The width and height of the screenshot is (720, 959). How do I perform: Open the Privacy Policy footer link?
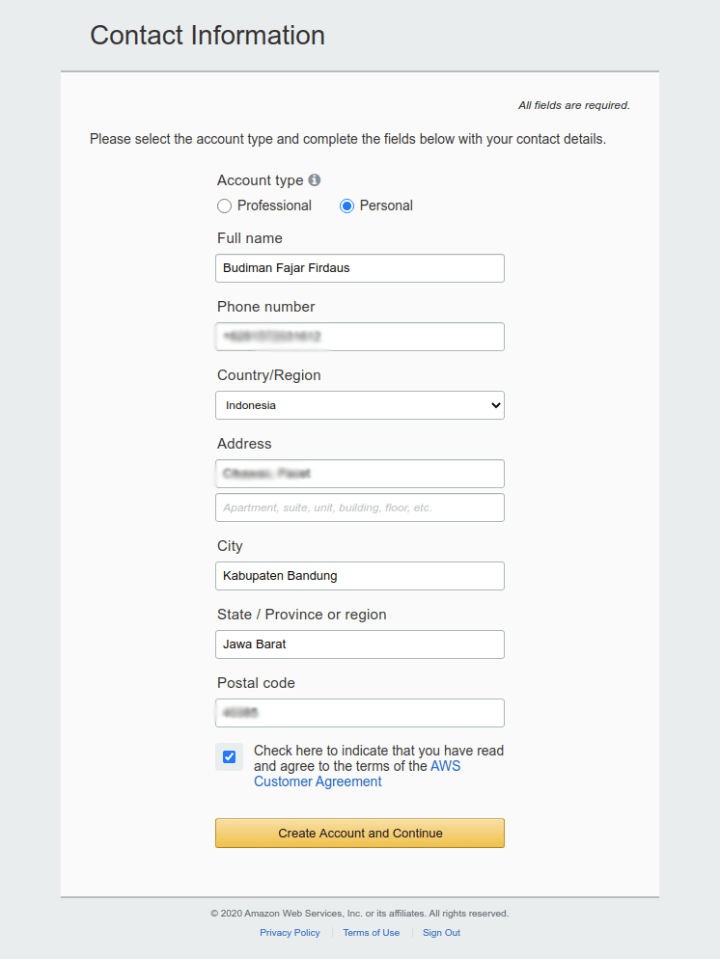(290, 933)
